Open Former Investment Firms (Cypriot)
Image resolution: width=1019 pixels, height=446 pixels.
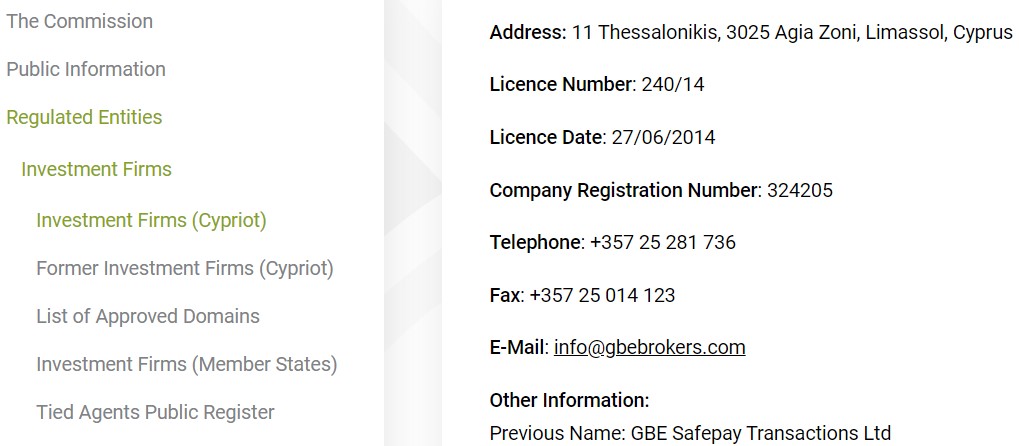pos(185,268)
